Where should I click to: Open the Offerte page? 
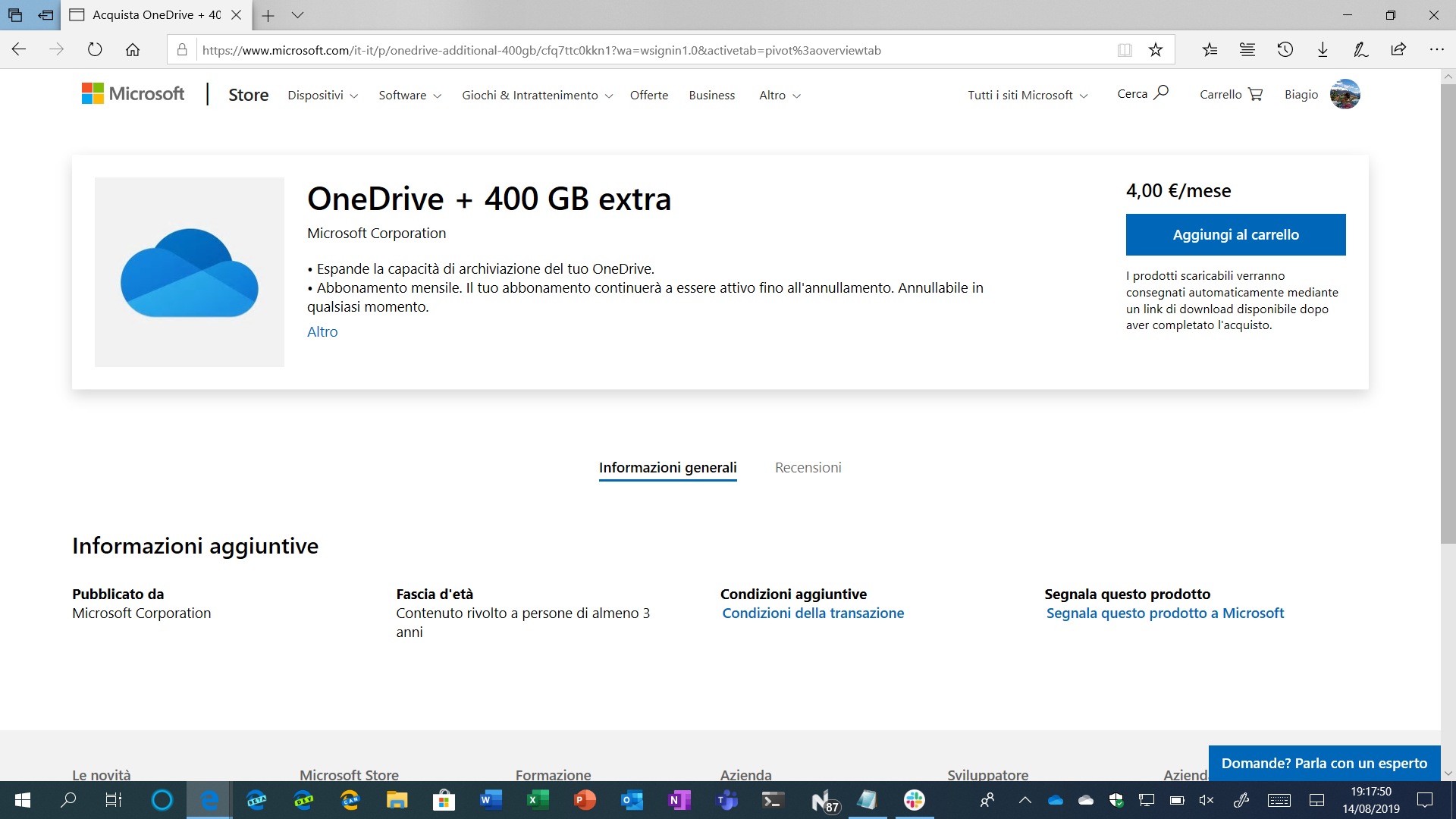649,96
